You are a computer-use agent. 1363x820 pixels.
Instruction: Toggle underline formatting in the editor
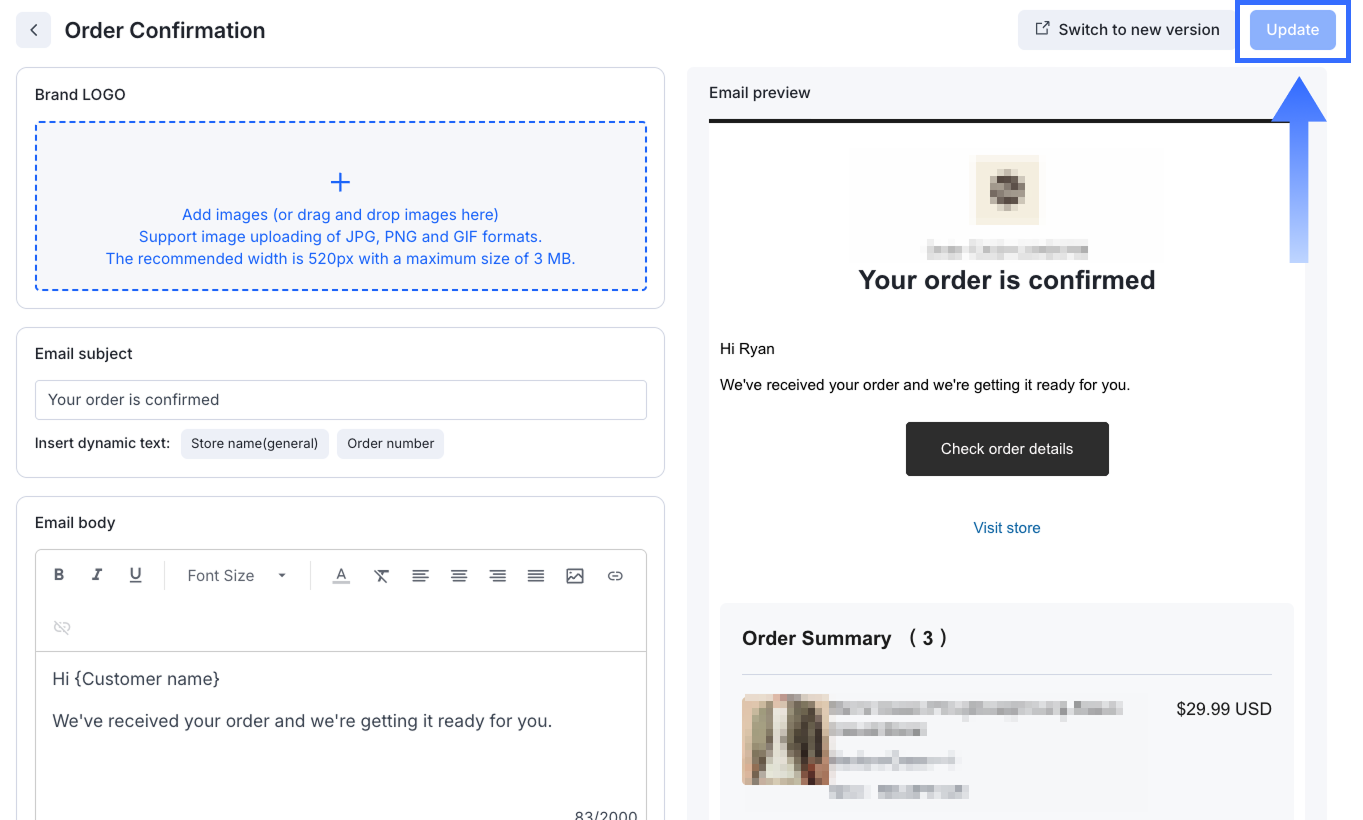pos(136,575)
